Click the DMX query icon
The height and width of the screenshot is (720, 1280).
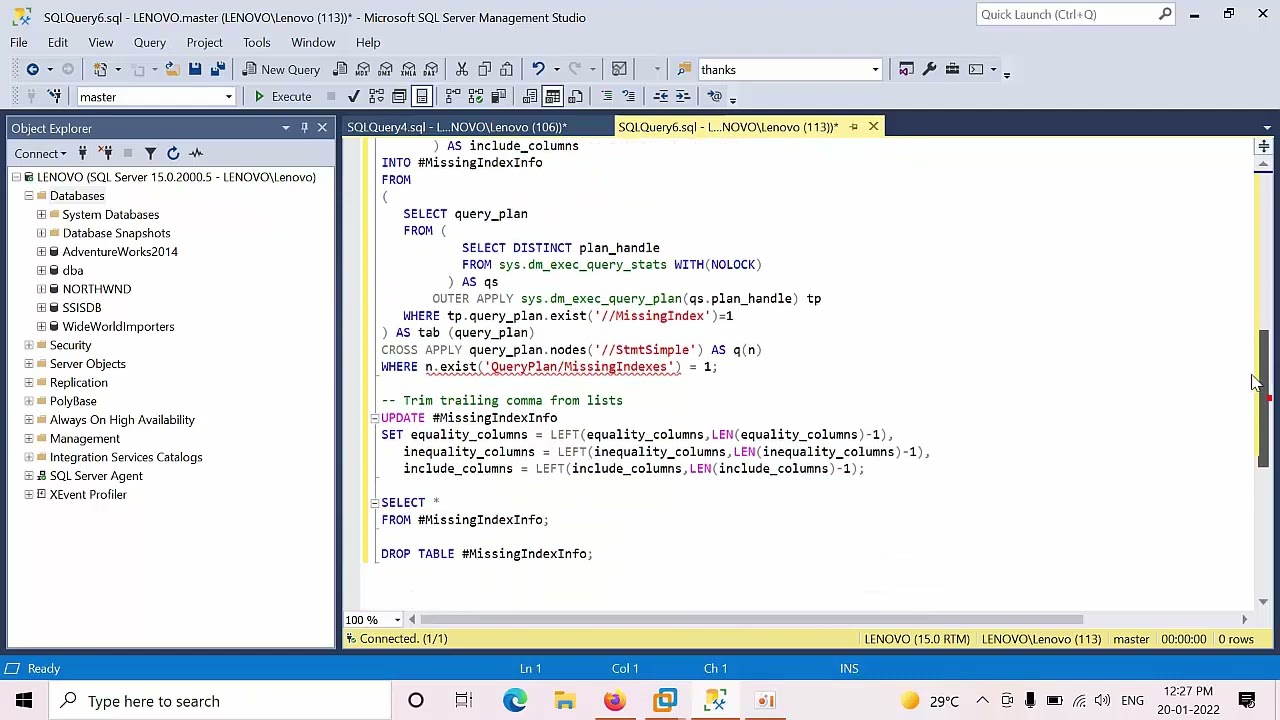point(386,69)
